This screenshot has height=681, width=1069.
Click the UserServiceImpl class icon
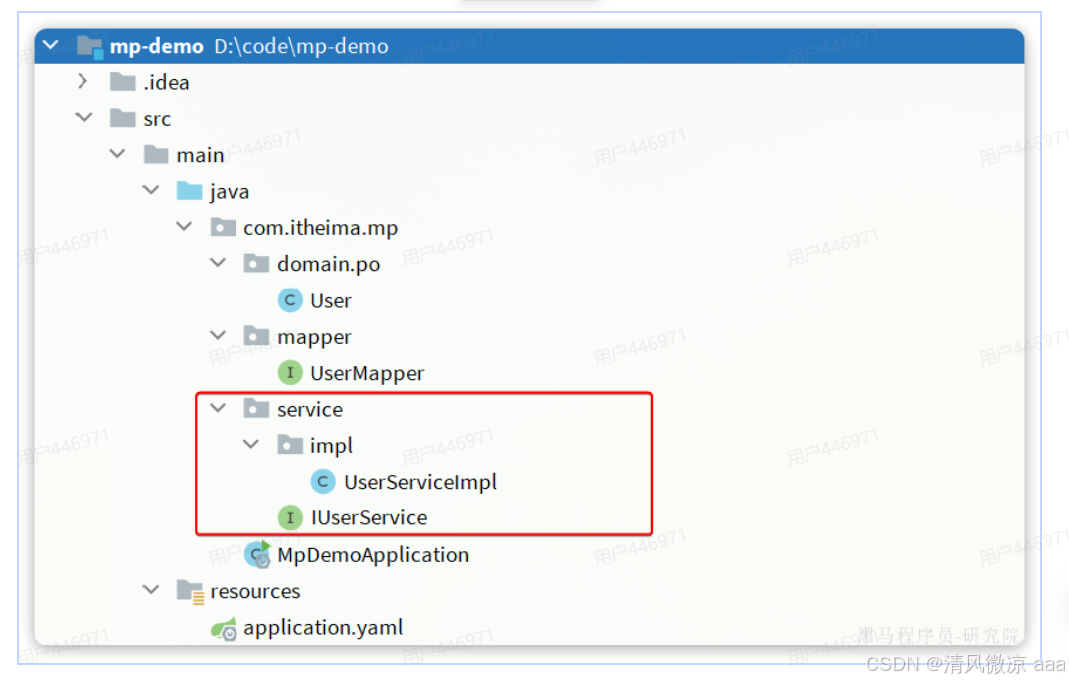point(323,481)
